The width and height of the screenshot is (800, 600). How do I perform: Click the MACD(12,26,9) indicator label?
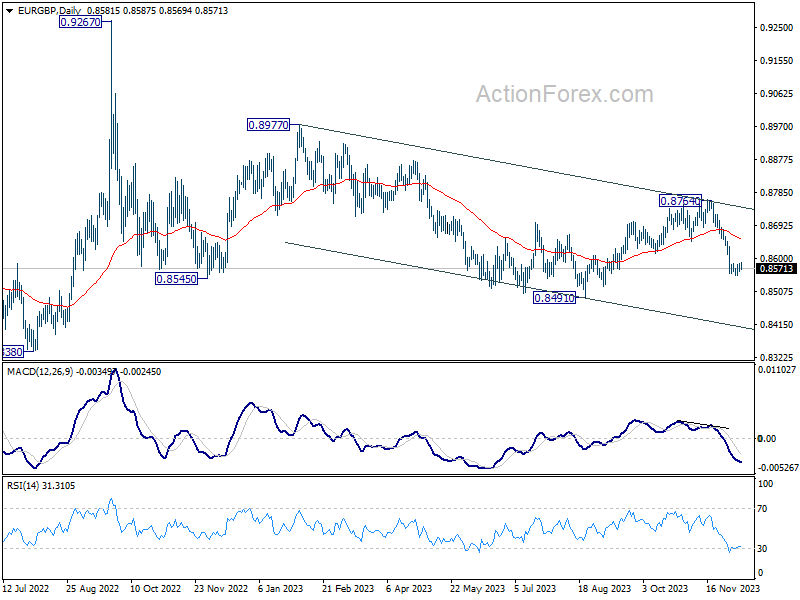pyautogui.click(x=41, y=372)
